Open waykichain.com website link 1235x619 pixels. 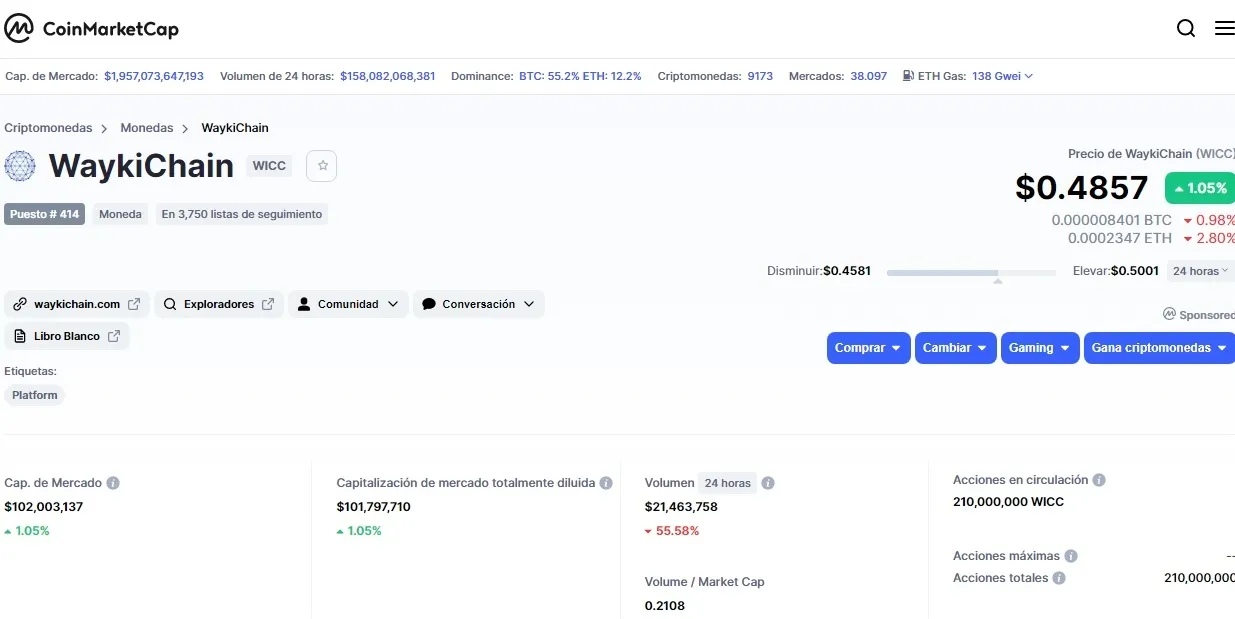pyautogui.click(x=77, y=304)
